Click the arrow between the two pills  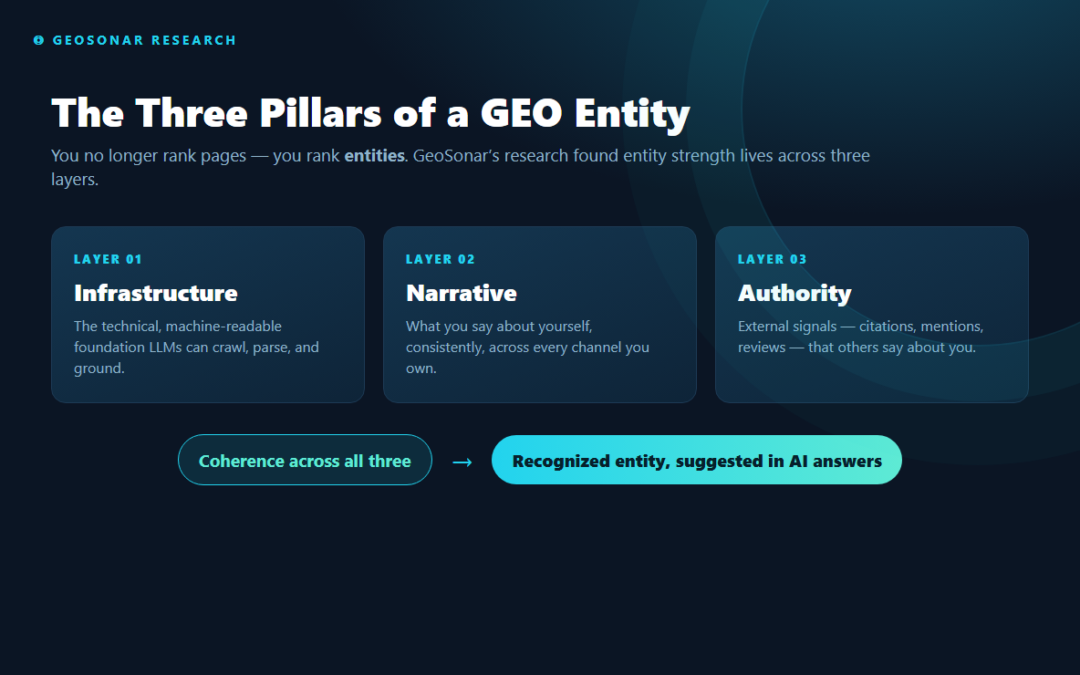tap(462, 461)
